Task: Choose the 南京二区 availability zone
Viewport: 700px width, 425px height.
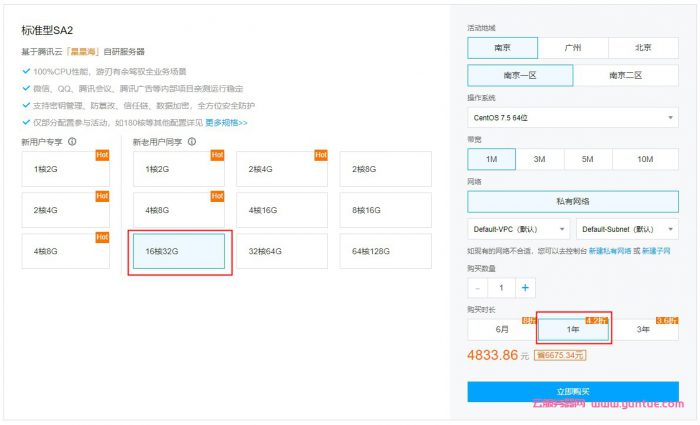Action: 626,75
